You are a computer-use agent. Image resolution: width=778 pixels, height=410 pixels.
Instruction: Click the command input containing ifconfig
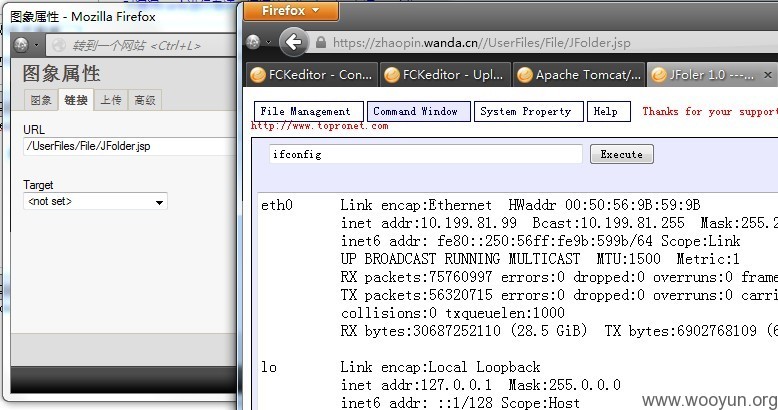pos(426,154)
